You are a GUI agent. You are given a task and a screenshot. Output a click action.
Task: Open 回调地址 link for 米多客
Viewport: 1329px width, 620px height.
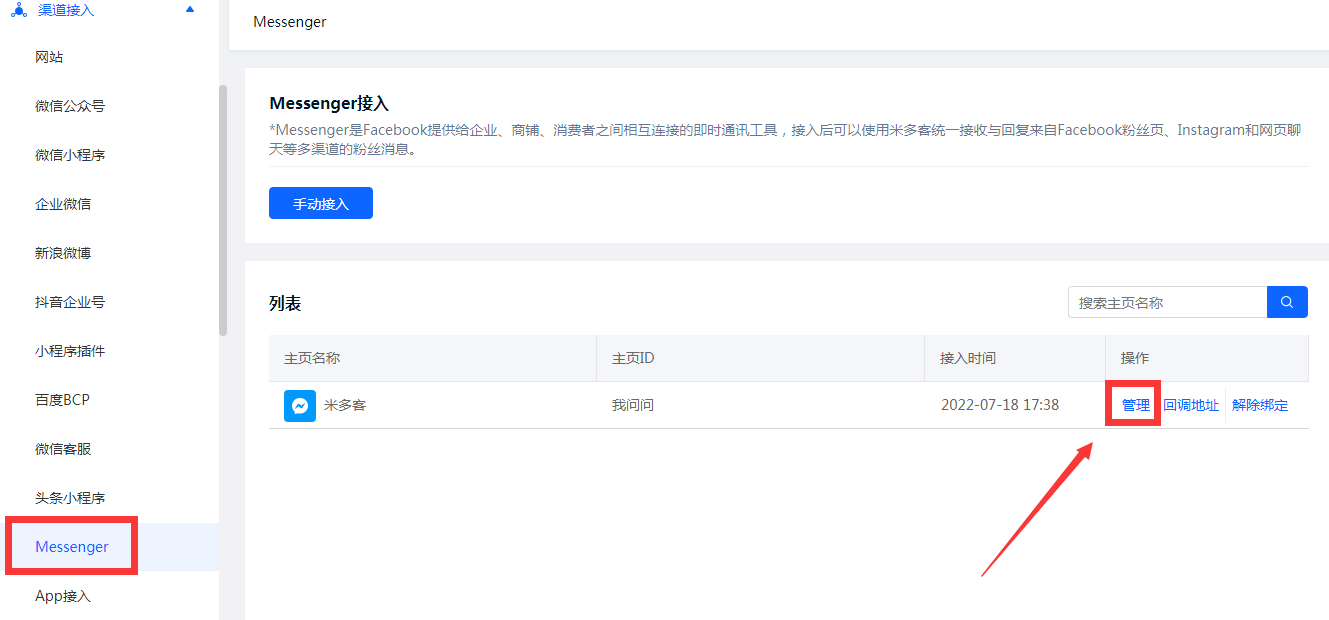pos(1191,405)
